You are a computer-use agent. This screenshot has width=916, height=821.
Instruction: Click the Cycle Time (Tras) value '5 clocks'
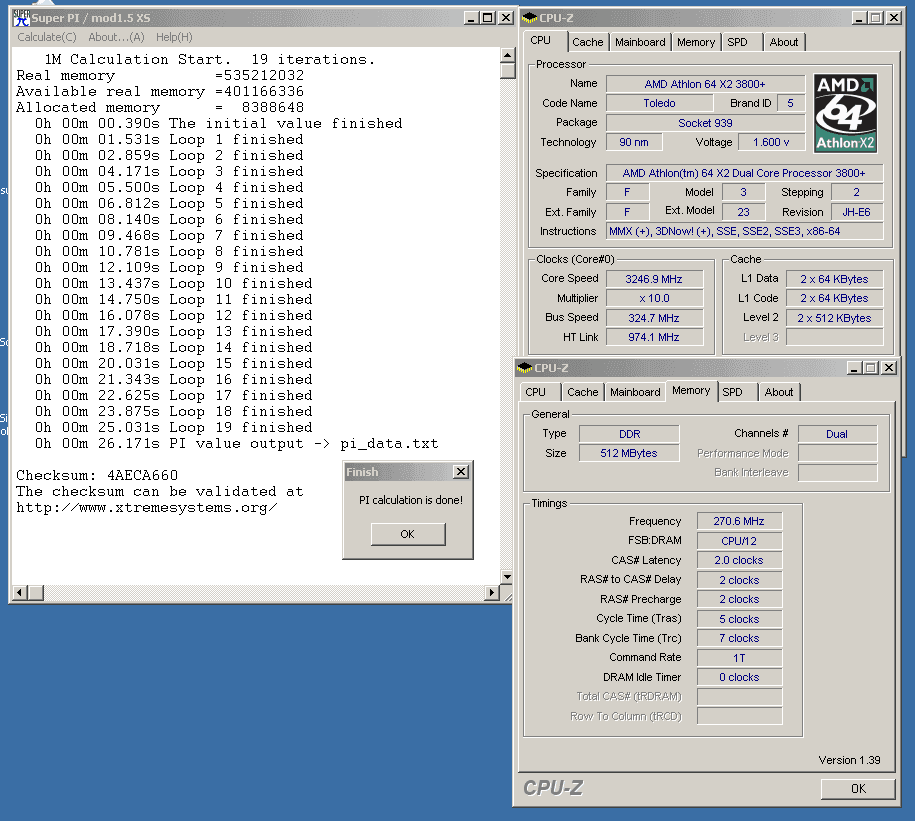739,619
